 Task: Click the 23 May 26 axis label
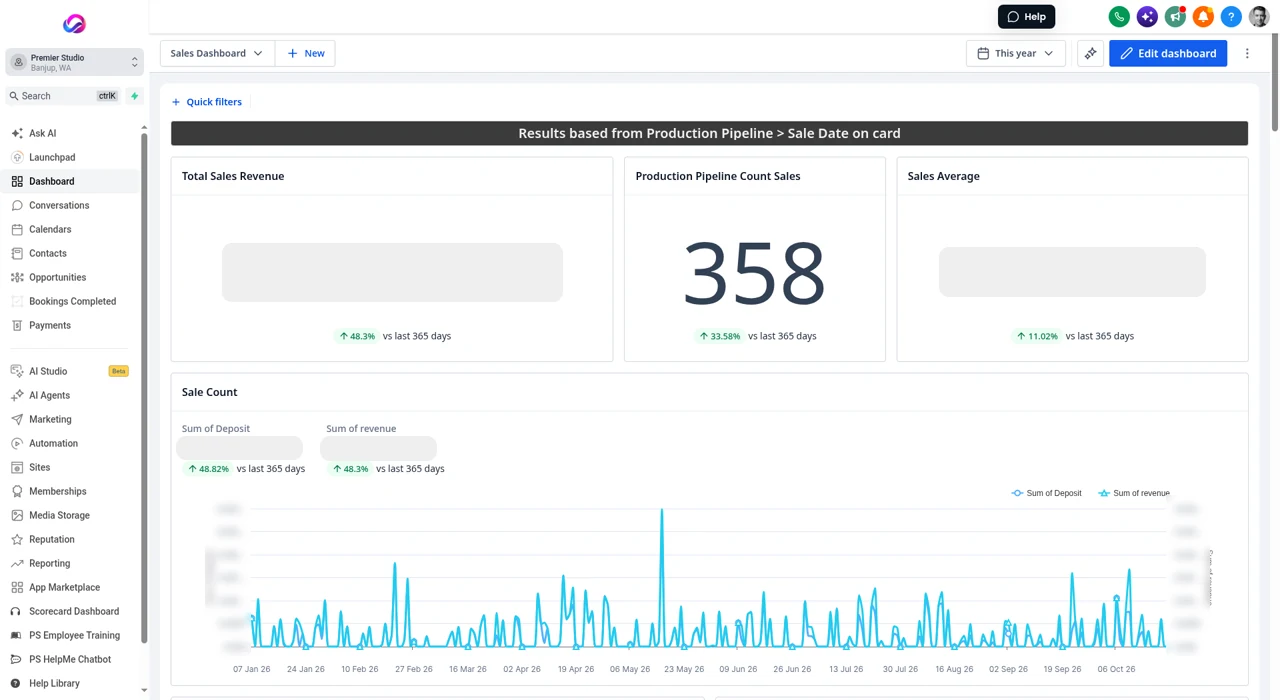pos(684,669)
